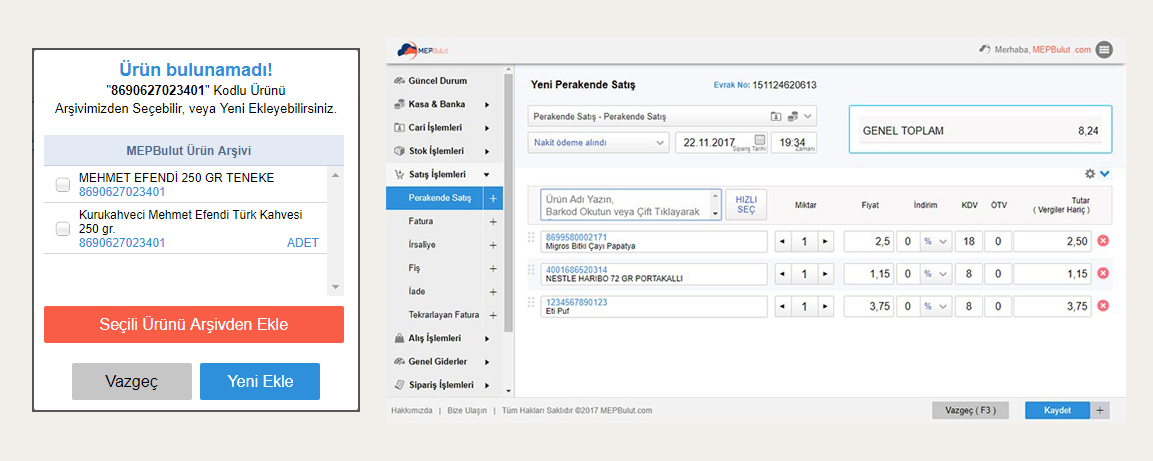The height and width of the screenshot is (461, 1153).
Task: Click the Yeni Ekle button
Action: point(260,382)
